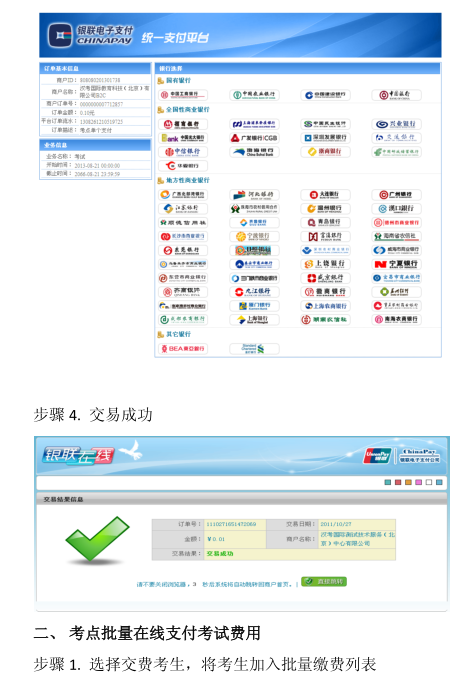Pick the orange theme color square
The image size is (467, 687).
[x=408, y=482]
